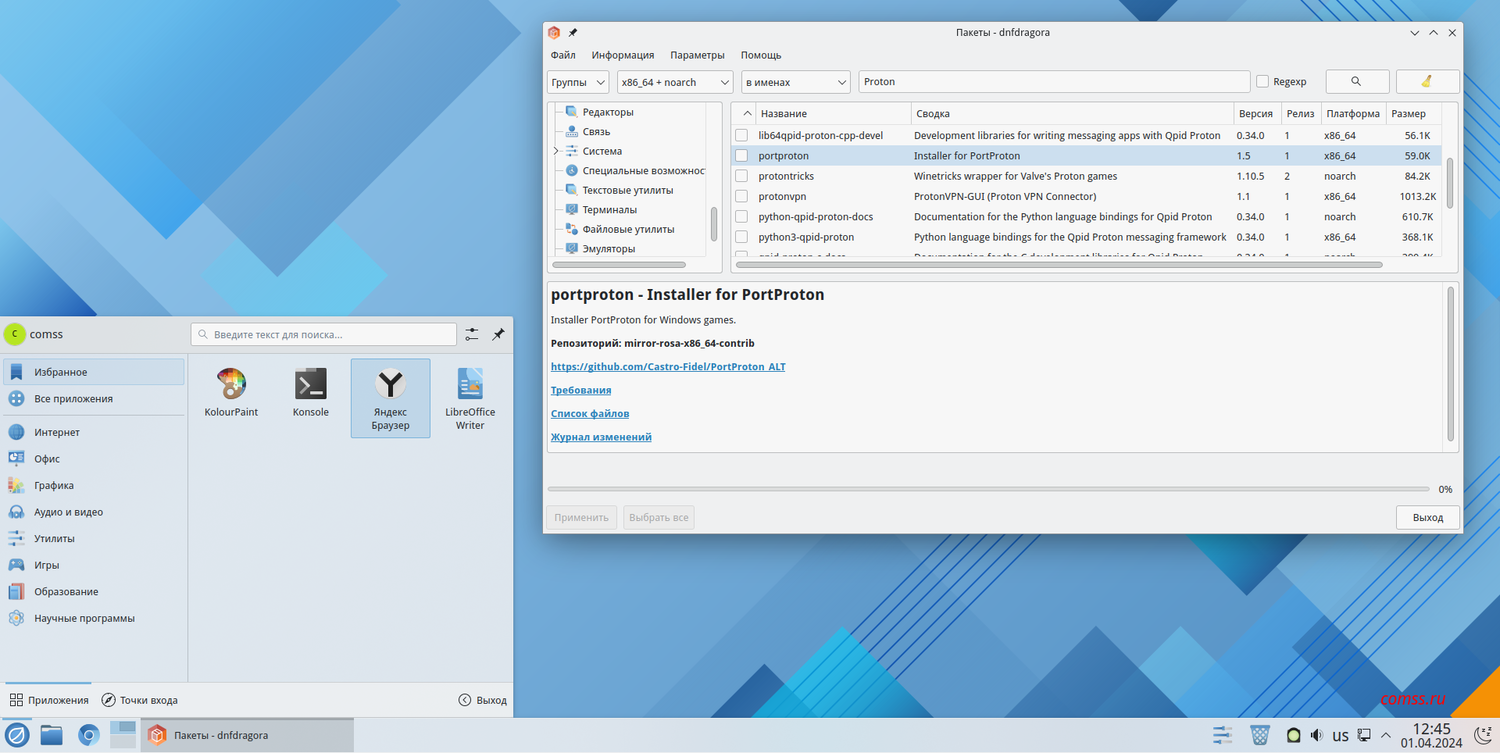Select the Эмуляторы group
The height and width of the screenshot is (753, 1500).
pyautogui.click(x=608, y=248)
